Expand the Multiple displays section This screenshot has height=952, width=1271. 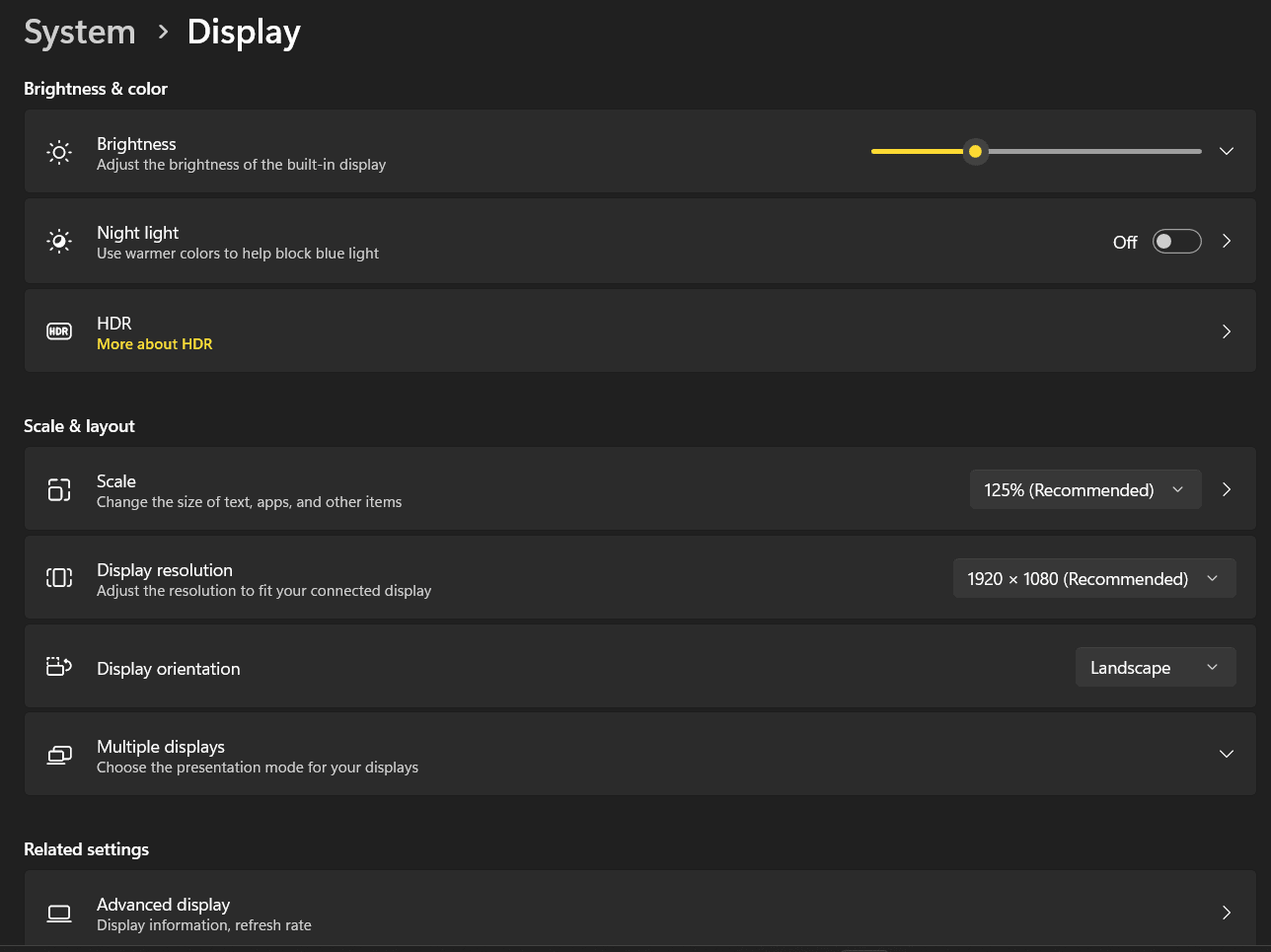[x=1226, y=754]
